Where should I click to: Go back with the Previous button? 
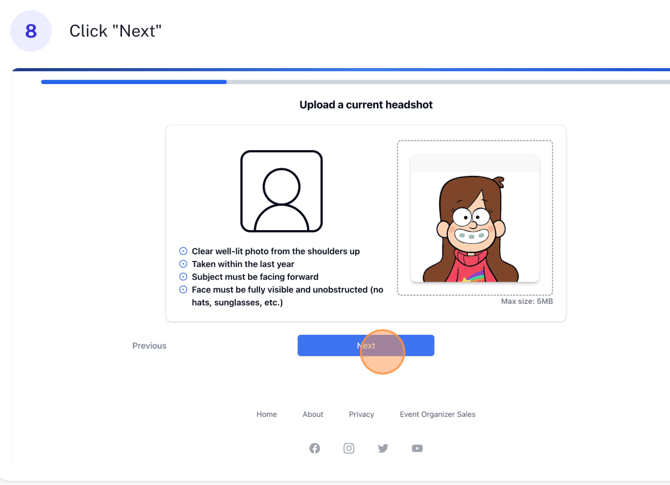coord(149,346)
